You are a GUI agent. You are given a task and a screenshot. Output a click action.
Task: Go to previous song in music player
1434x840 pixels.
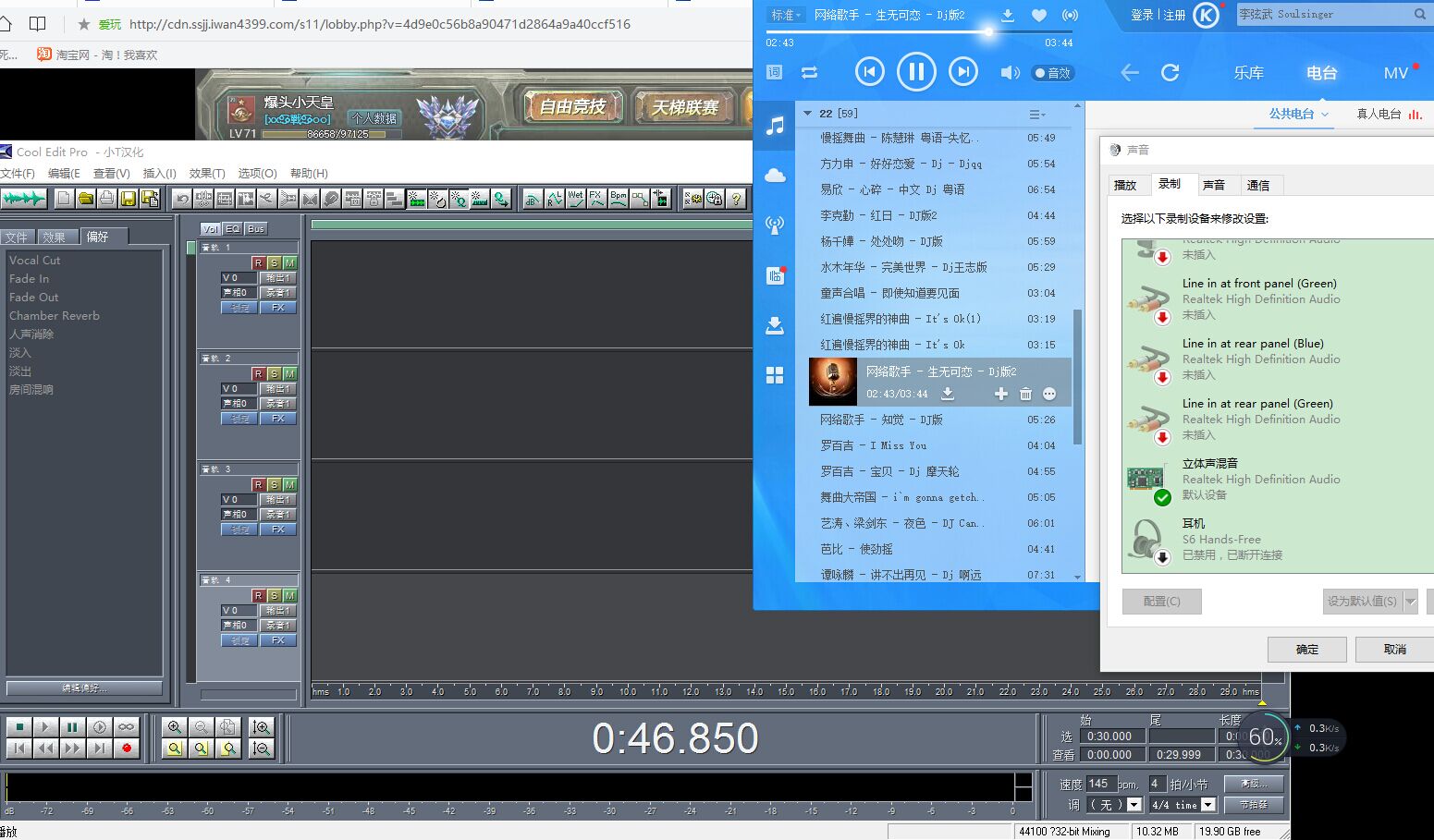tap(869, 72)
